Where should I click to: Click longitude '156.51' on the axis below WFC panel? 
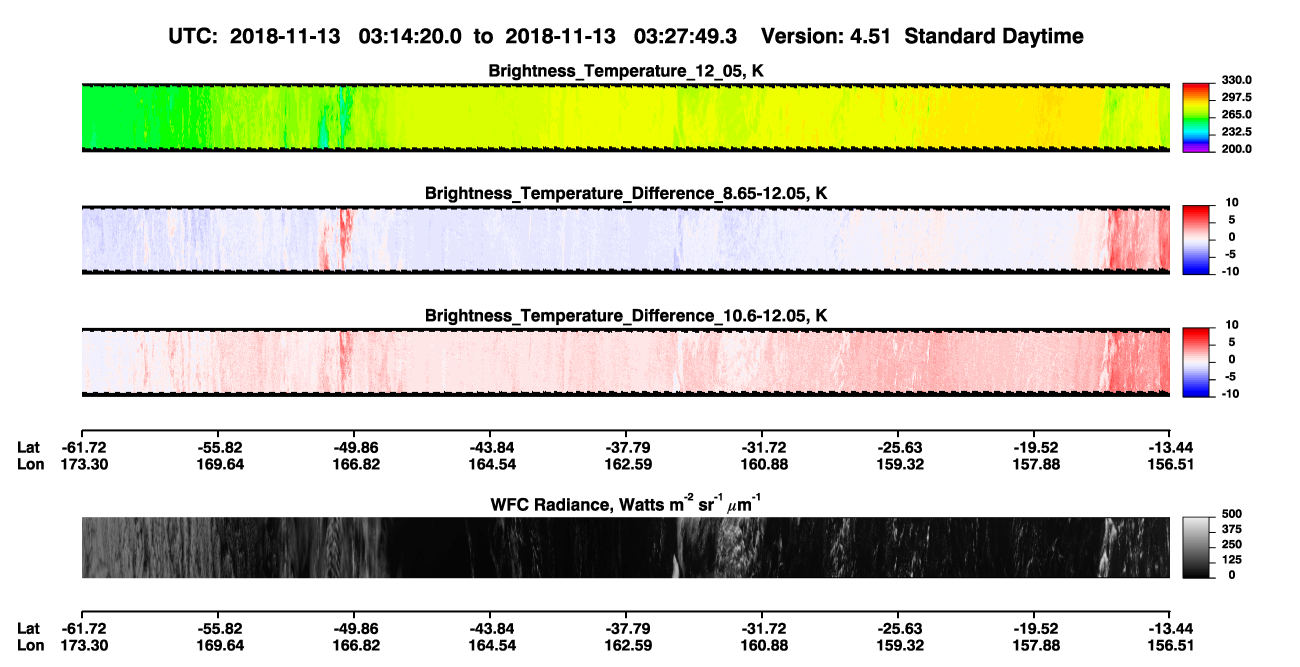click(x=1172, y=646)
